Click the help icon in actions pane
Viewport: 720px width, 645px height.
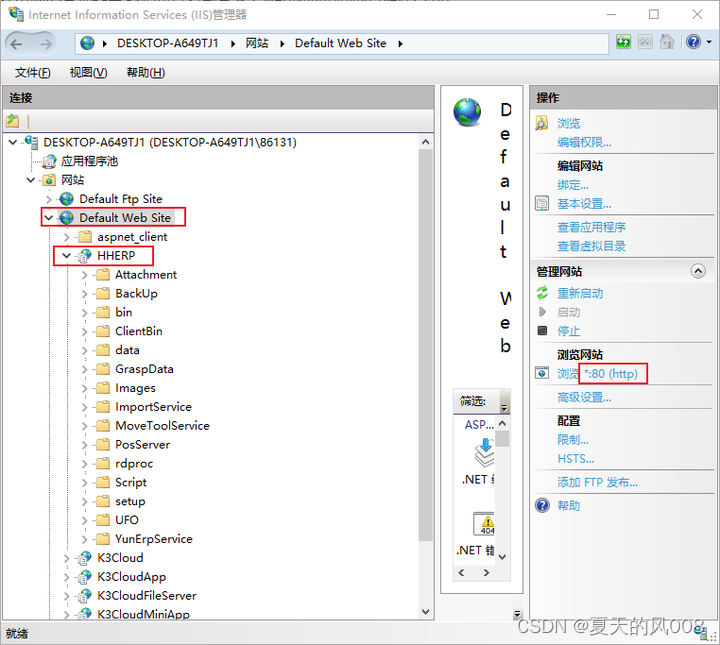point(542,505)
